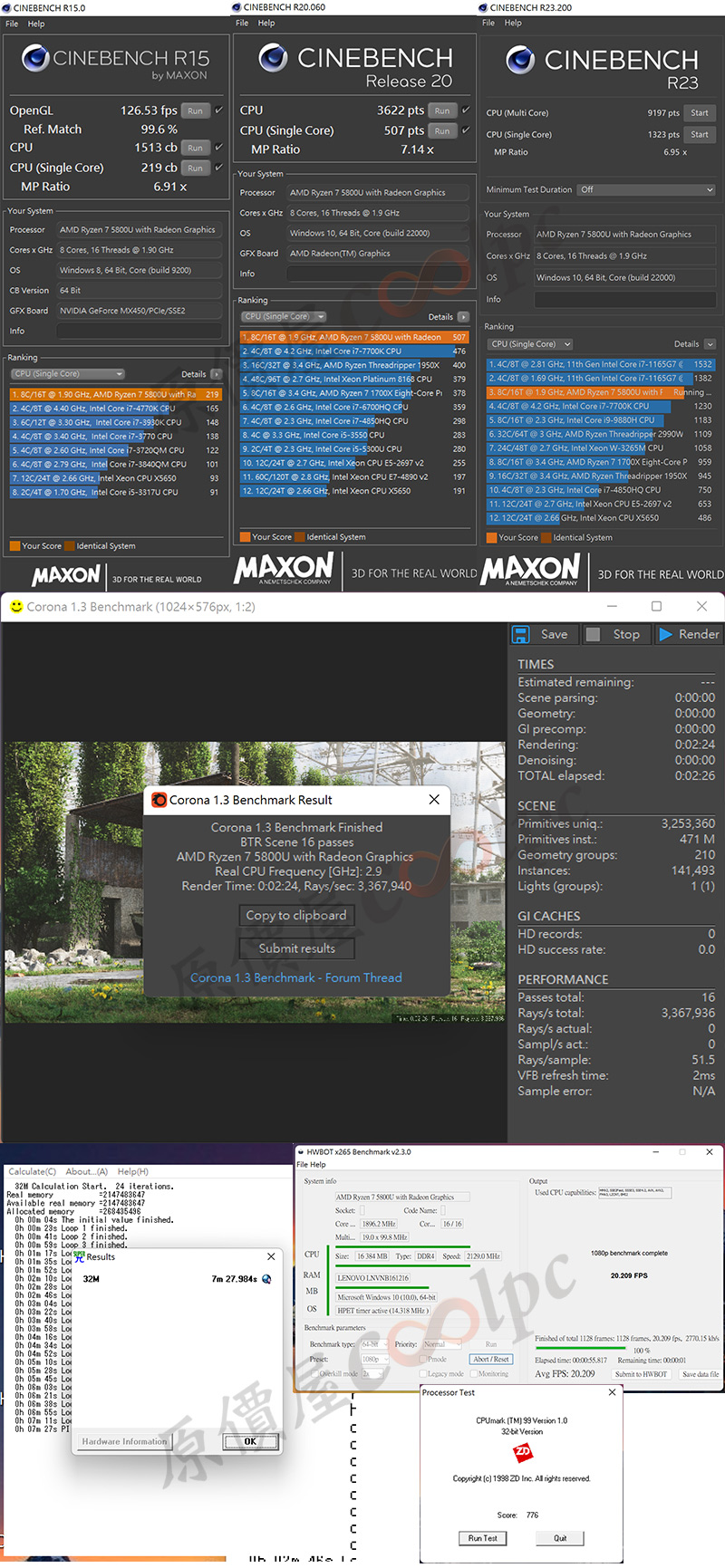This screenshot has width=725, height=1568.
Task: Open the HWBOT Benchmark type dropdown
Action: 374,1344
